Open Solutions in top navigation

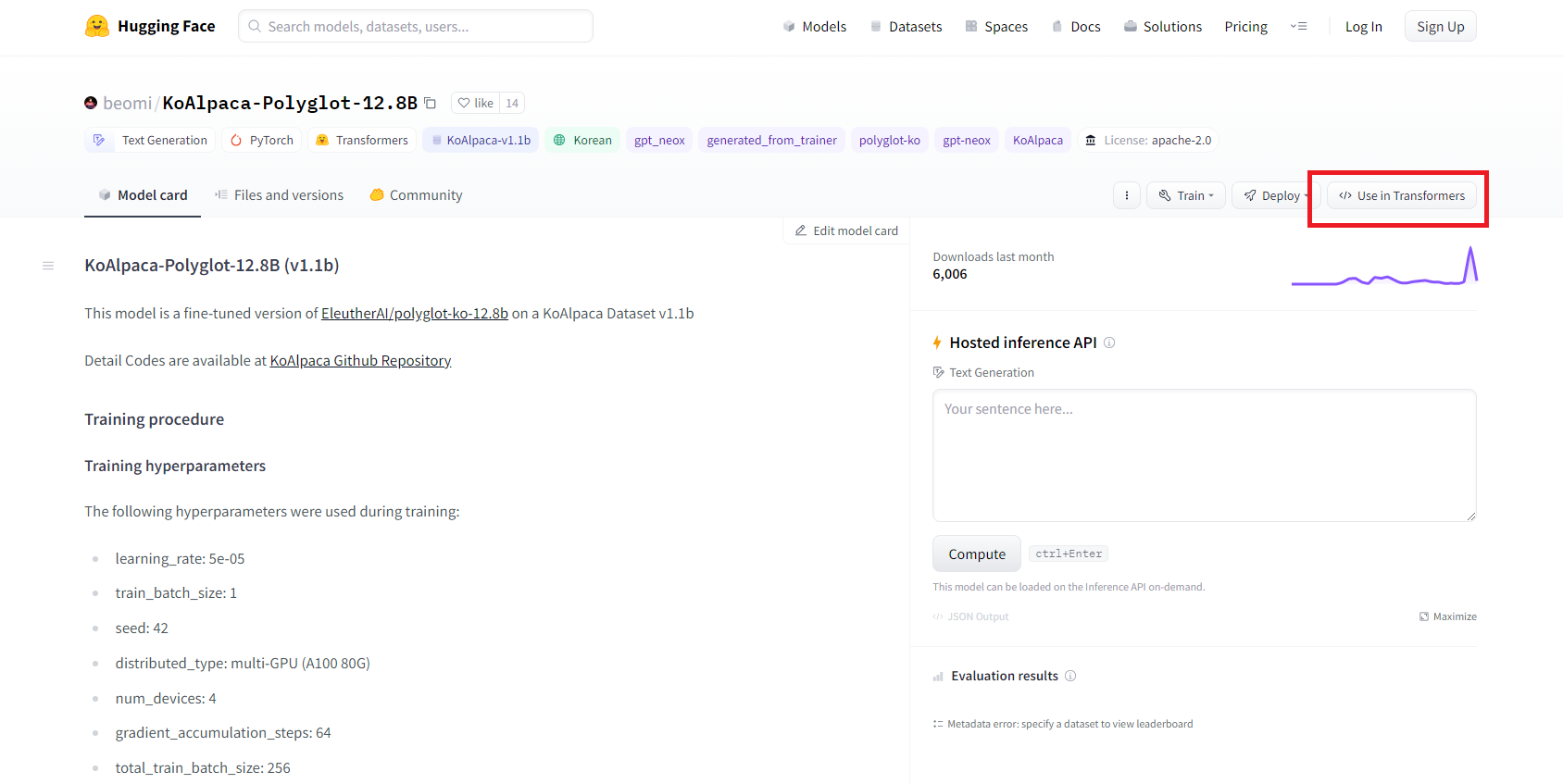click(x=1163, y=27)
